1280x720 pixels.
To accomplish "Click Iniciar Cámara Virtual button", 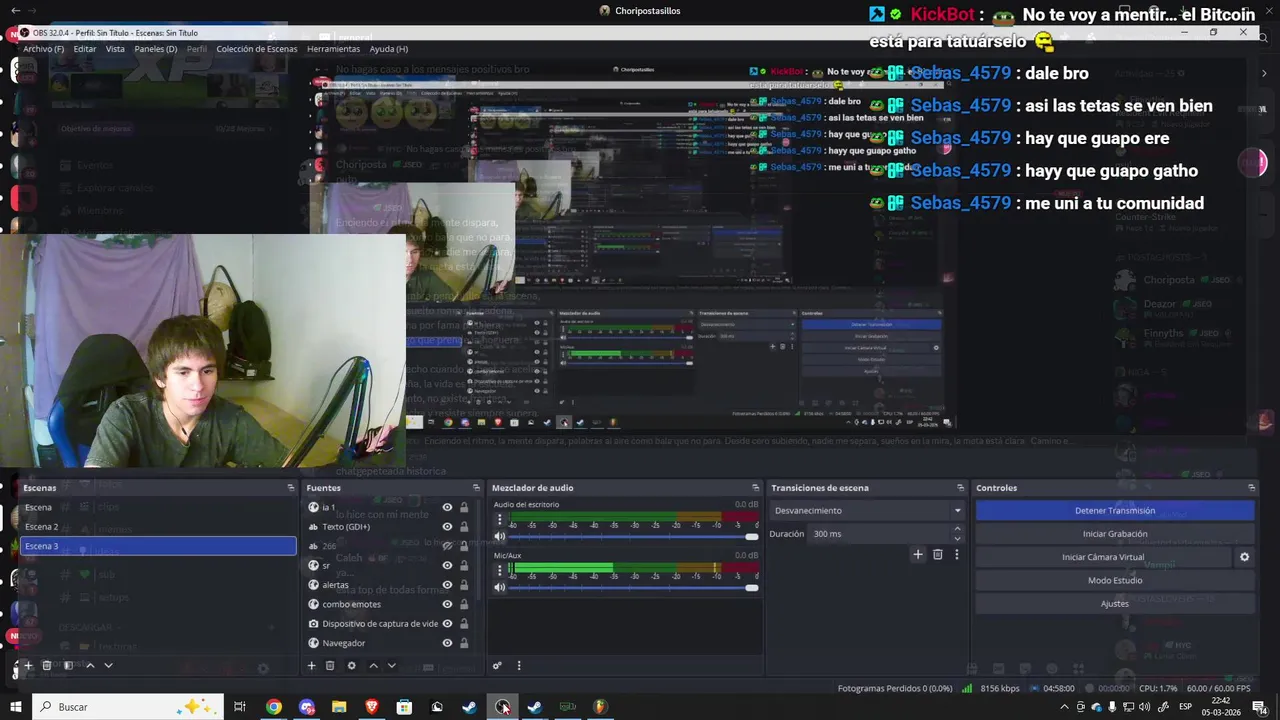I will [x=1103, y=557].
